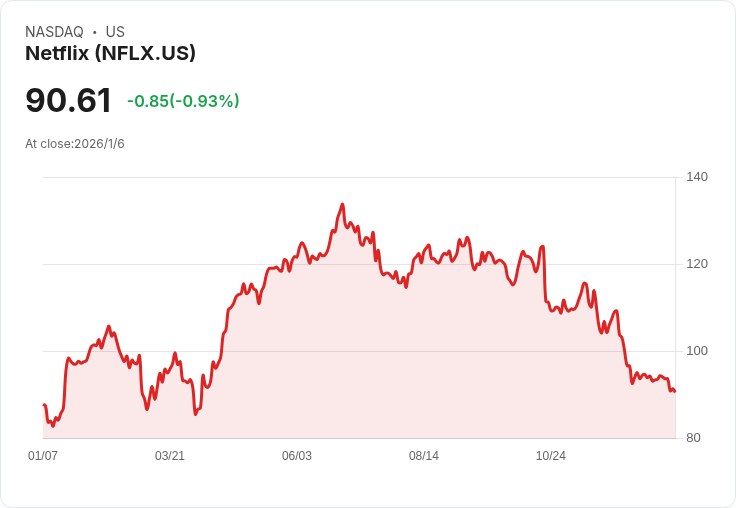Image resolution: width=736 pixels, height=508 pixels.
Task: Click the At close:2026/1/6 timestamp
Action: pyautogui.click(x=75, y=144)
